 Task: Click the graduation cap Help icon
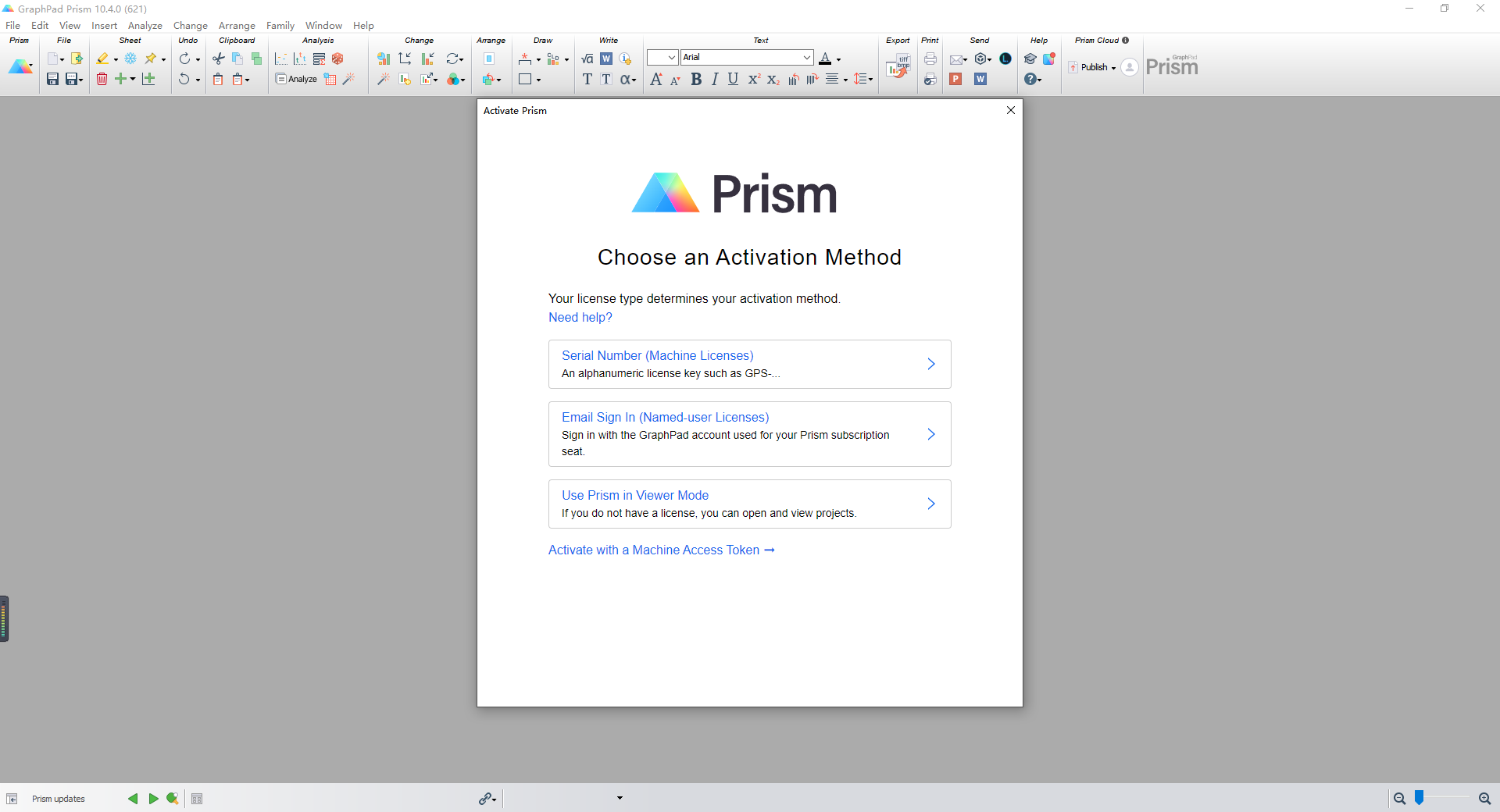(1030, 59)
